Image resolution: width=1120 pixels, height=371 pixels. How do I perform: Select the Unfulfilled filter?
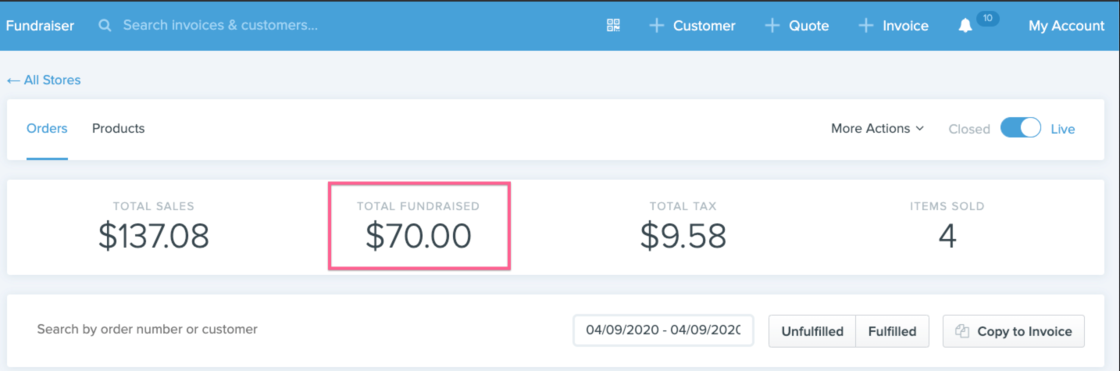[812, 331]
